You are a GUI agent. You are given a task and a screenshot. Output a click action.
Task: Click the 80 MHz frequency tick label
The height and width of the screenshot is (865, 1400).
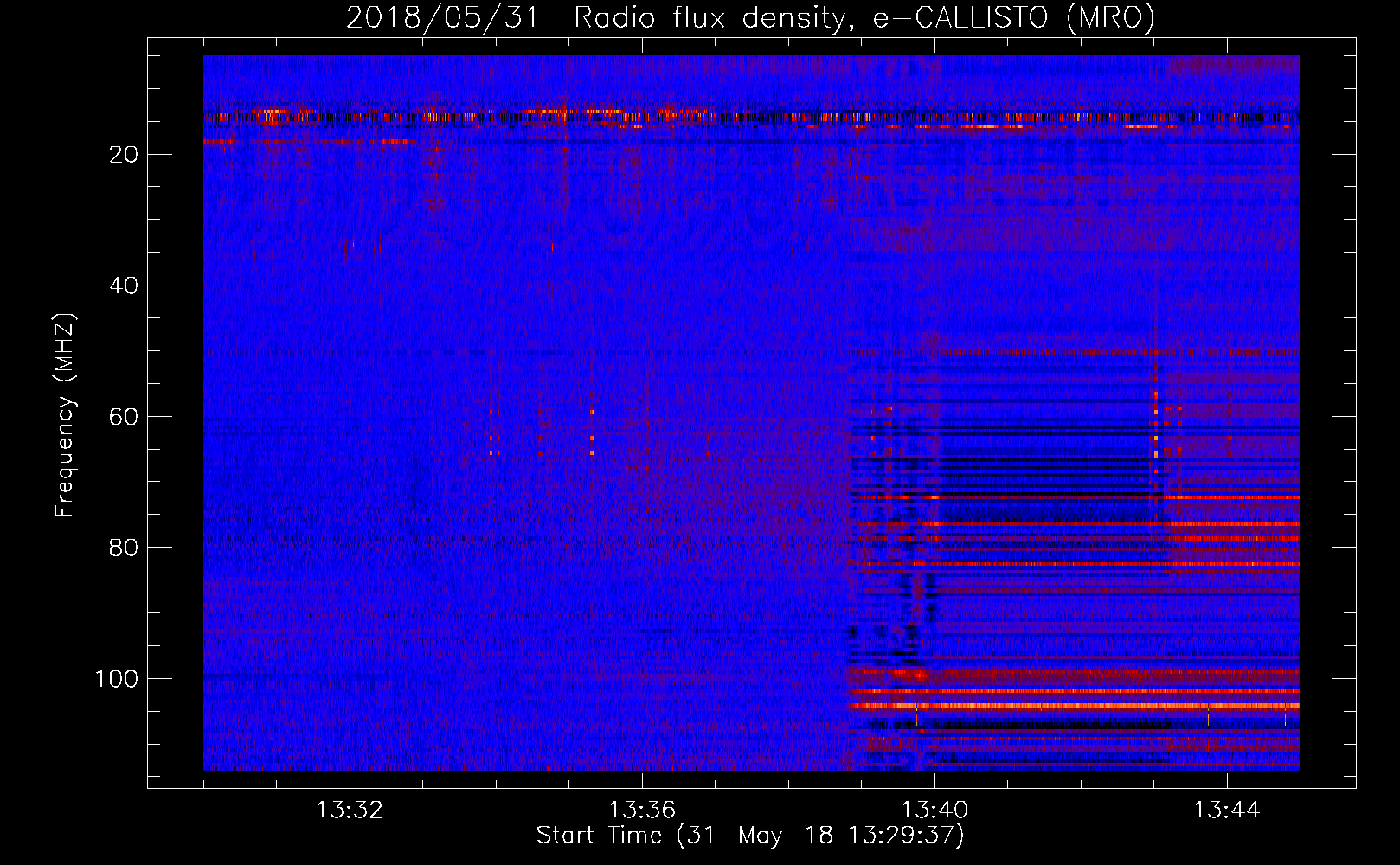[125, 548]
